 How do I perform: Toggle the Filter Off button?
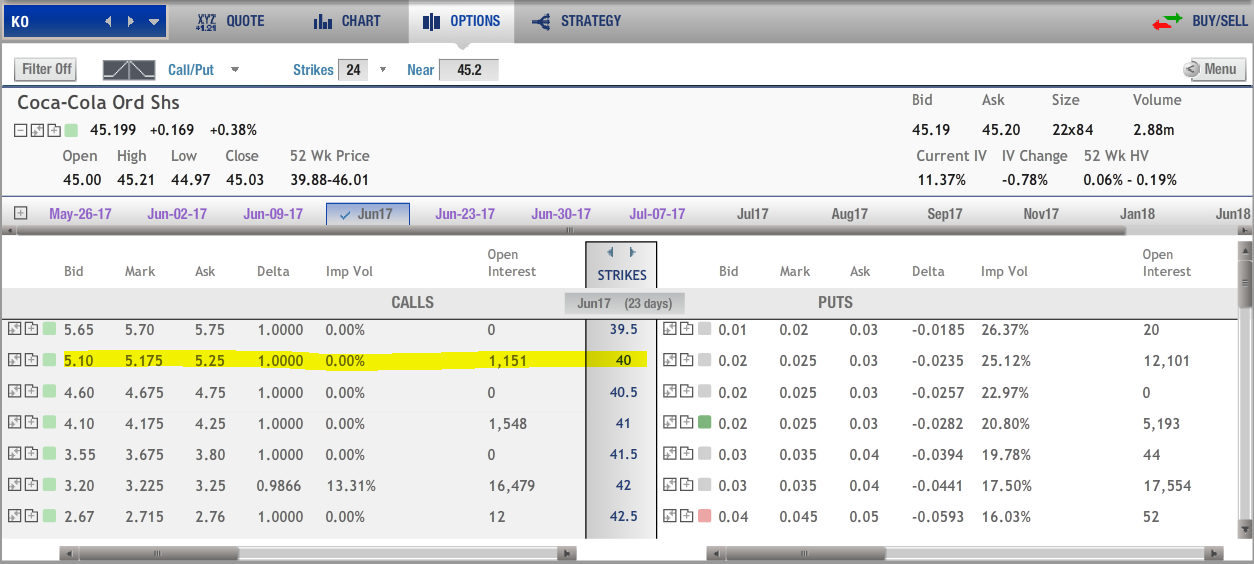pos(47,69)
